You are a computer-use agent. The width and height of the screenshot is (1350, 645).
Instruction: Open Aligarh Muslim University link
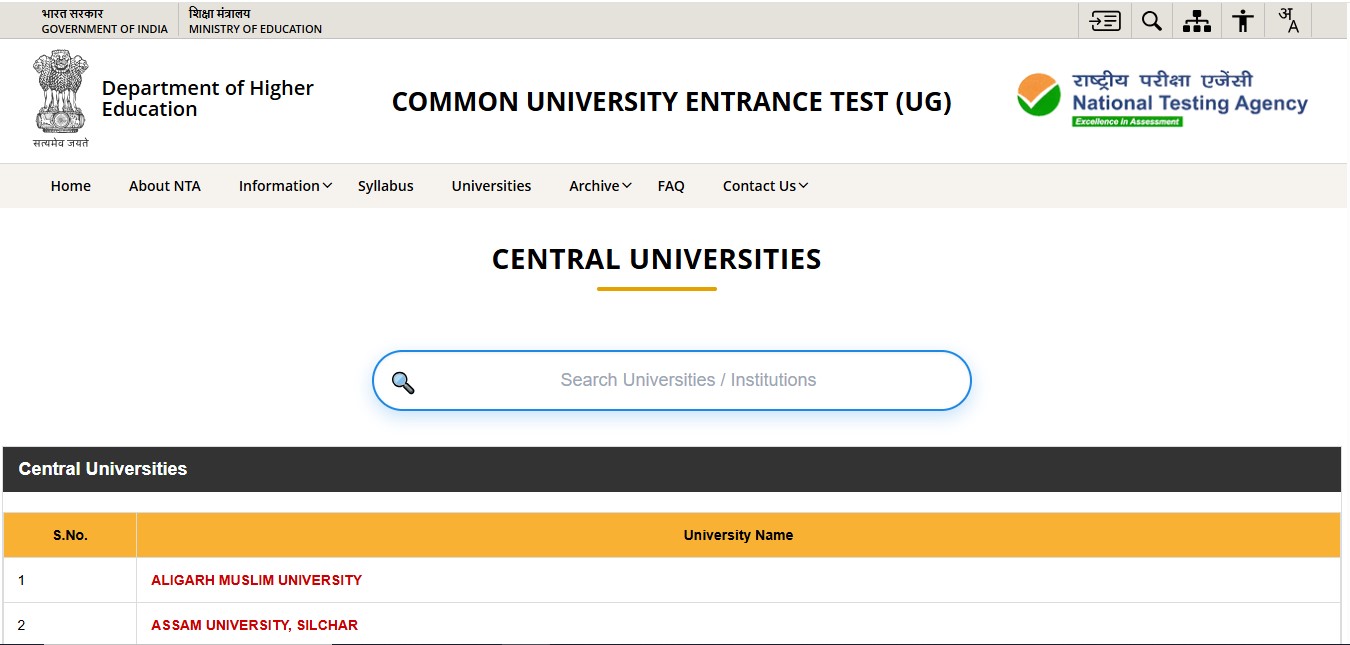coord(257,580)
